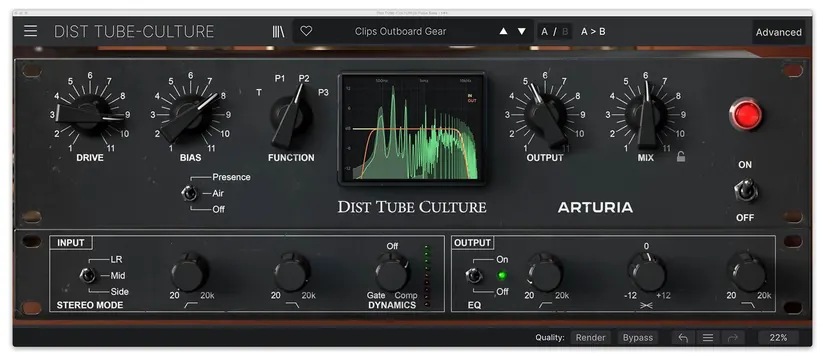Flip the ON/OFF power toggle switch
This screenshot has width=825, height=360.
745,191
